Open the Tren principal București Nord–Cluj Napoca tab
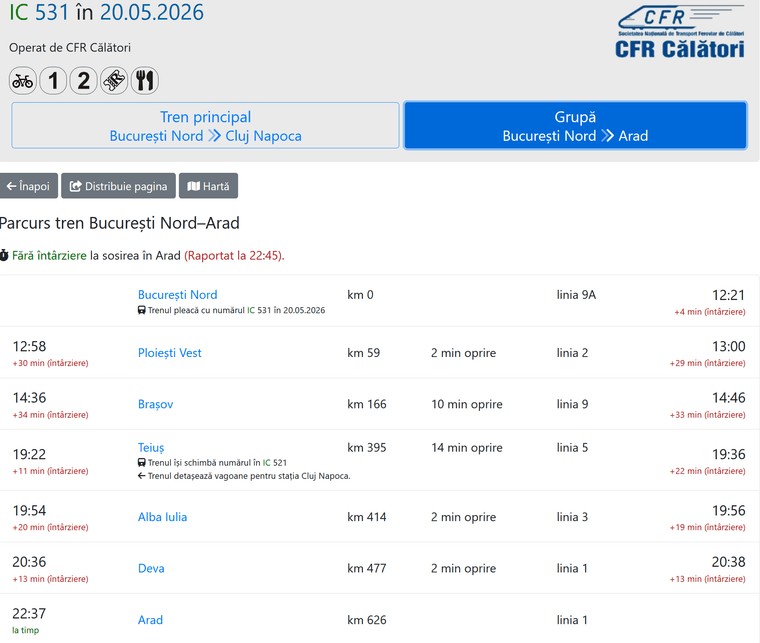Viewport: 760px width, 643px height. [206, 125]
